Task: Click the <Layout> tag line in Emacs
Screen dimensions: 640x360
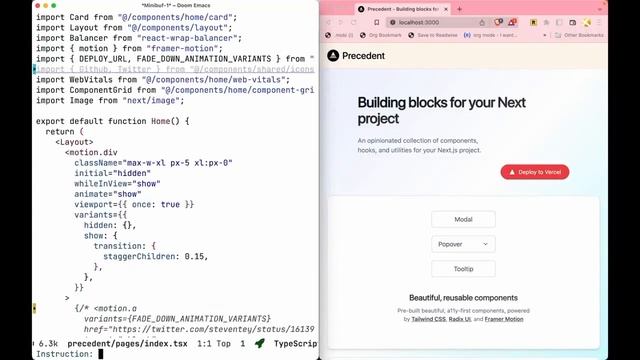Action: tap(74, 142)
